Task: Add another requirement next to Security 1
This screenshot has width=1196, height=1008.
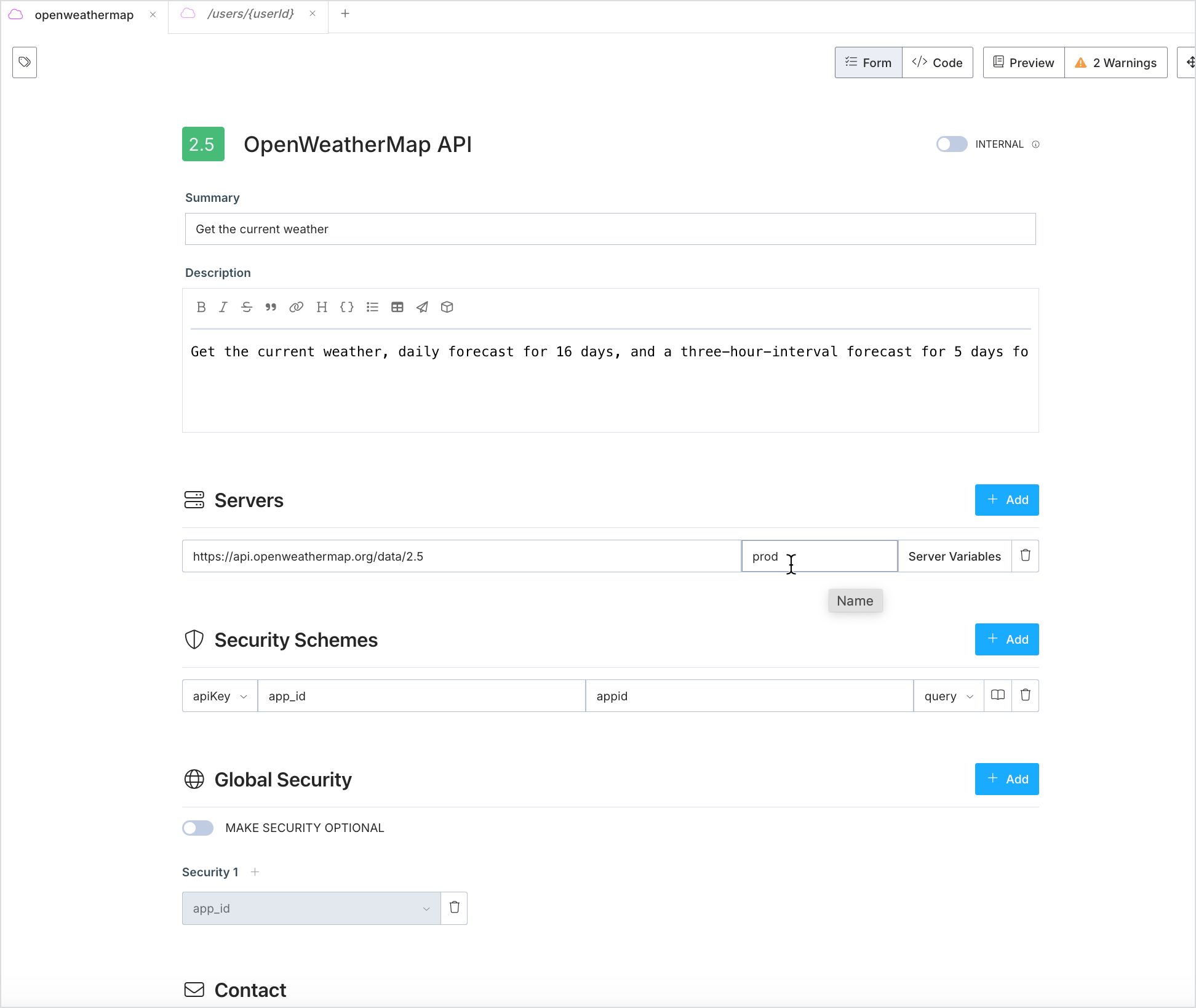Action: (x=255, y=872)
